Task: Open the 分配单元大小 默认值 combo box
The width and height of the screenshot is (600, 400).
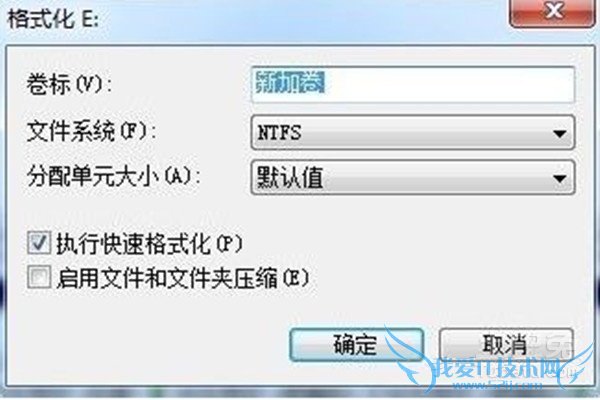Action: [413, 178]
